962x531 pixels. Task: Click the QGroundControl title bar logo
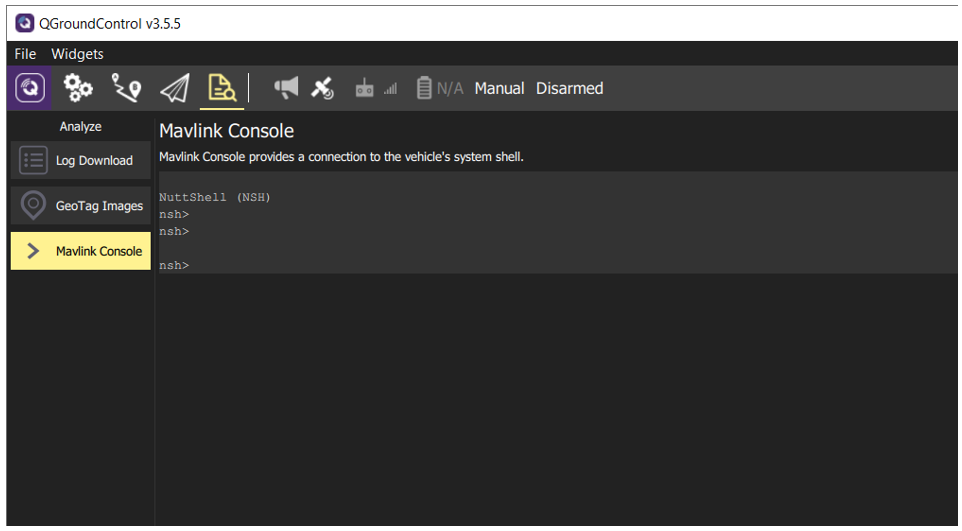[25, 23]
